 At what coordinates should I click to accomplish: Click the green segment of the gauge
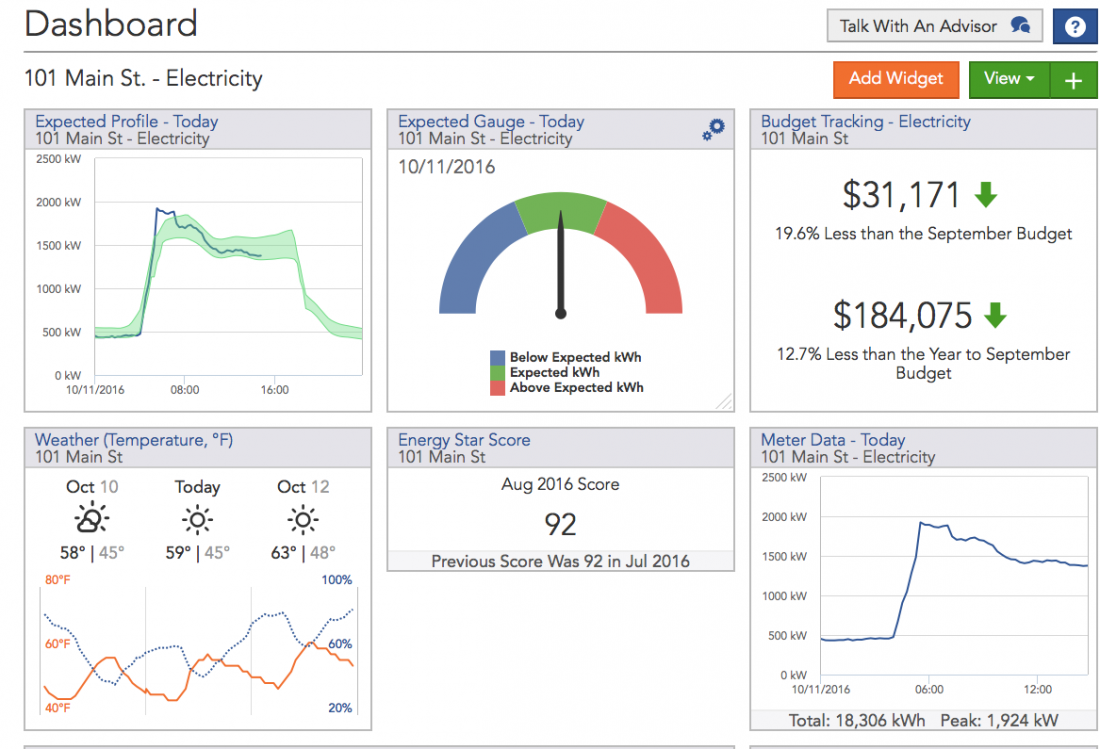click(x=561, y=212)
